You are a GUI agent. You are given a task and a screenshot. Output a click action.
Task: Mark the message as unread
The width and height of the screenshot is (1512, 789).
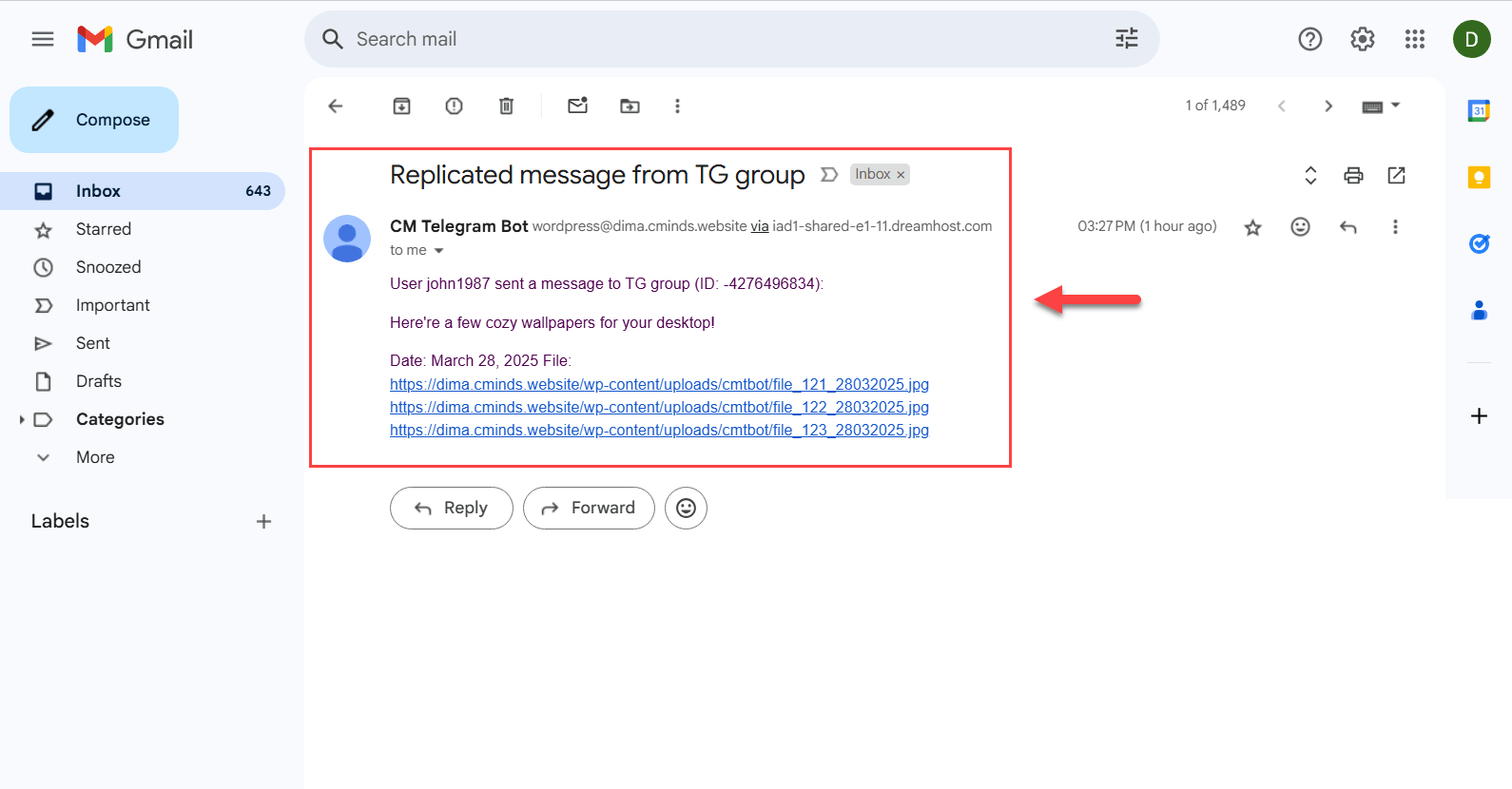577,106
